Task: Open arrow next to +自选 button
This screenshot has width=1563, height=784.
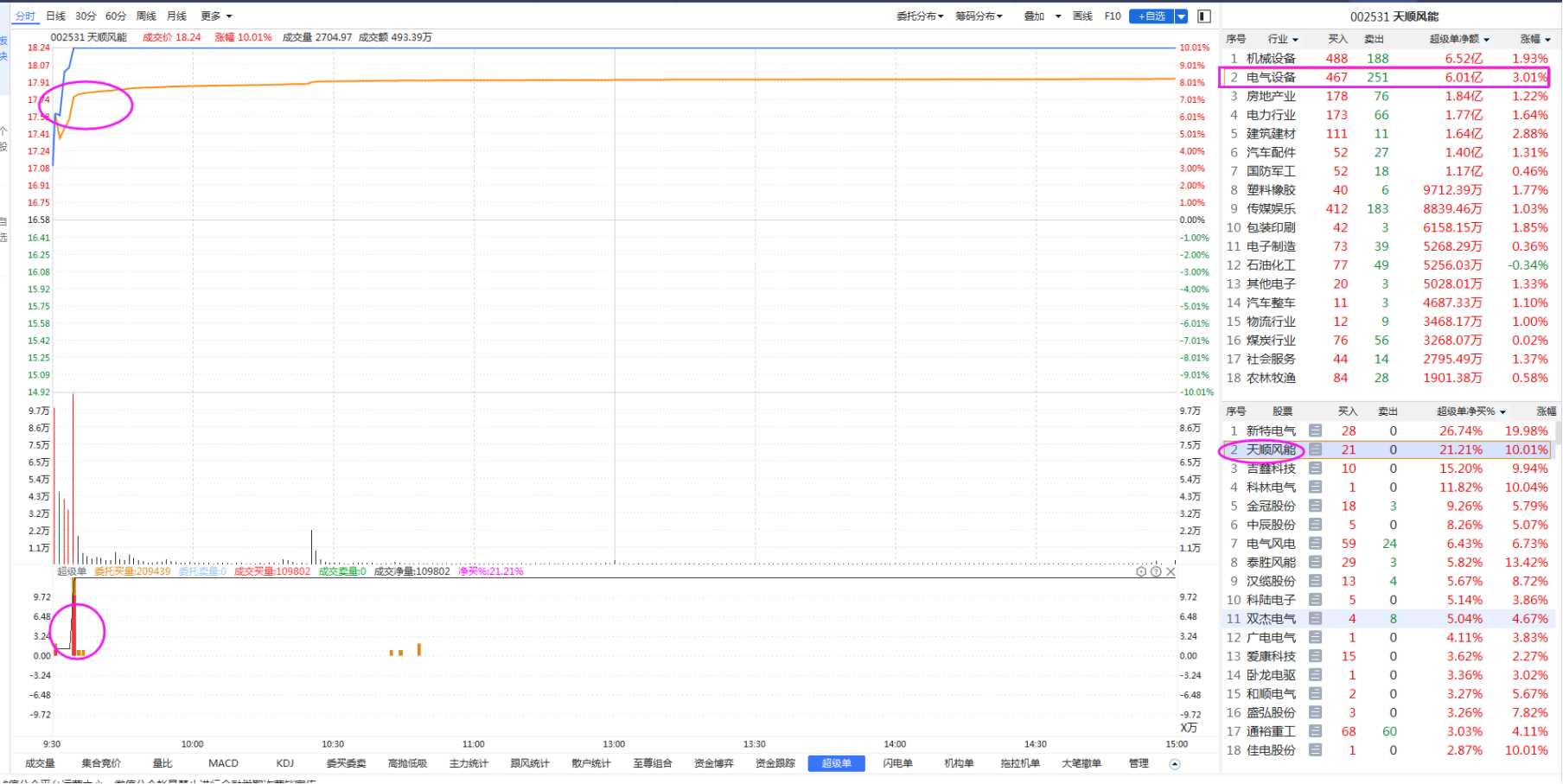Action: tap(1182, 16)
